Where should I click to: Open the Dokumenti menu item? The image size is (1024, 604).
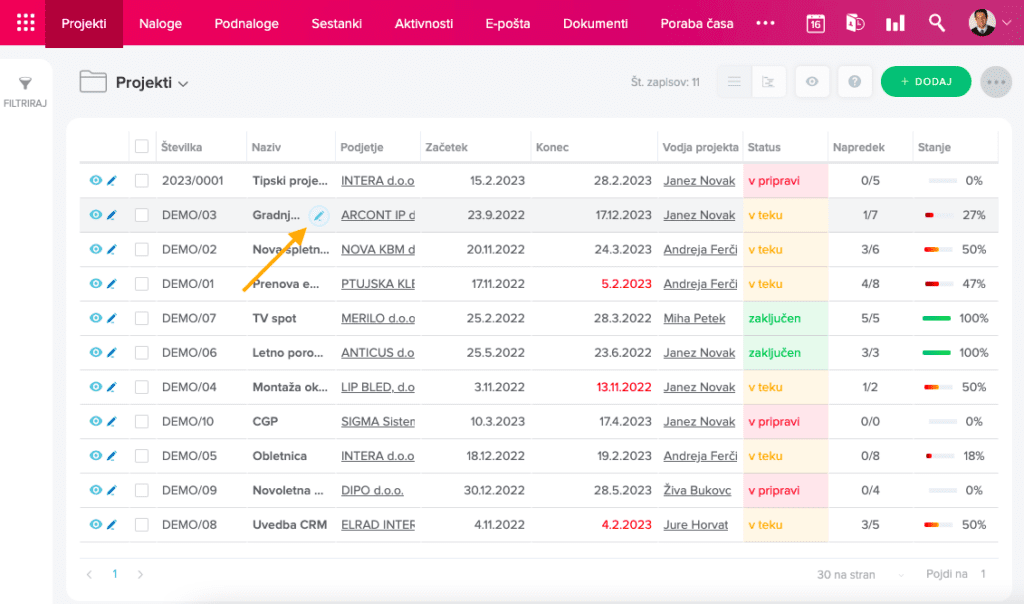pos(595,23)
